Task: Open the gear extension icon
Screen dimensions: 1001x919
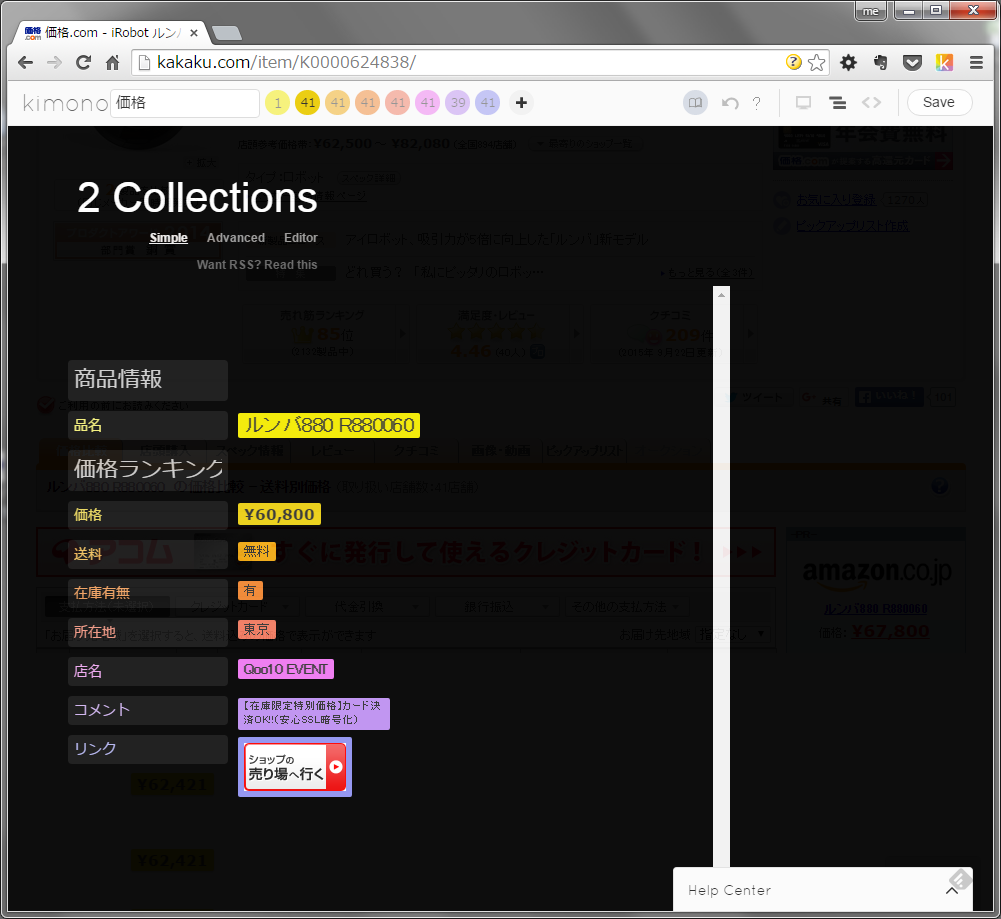Action: [x=848, y=63]
